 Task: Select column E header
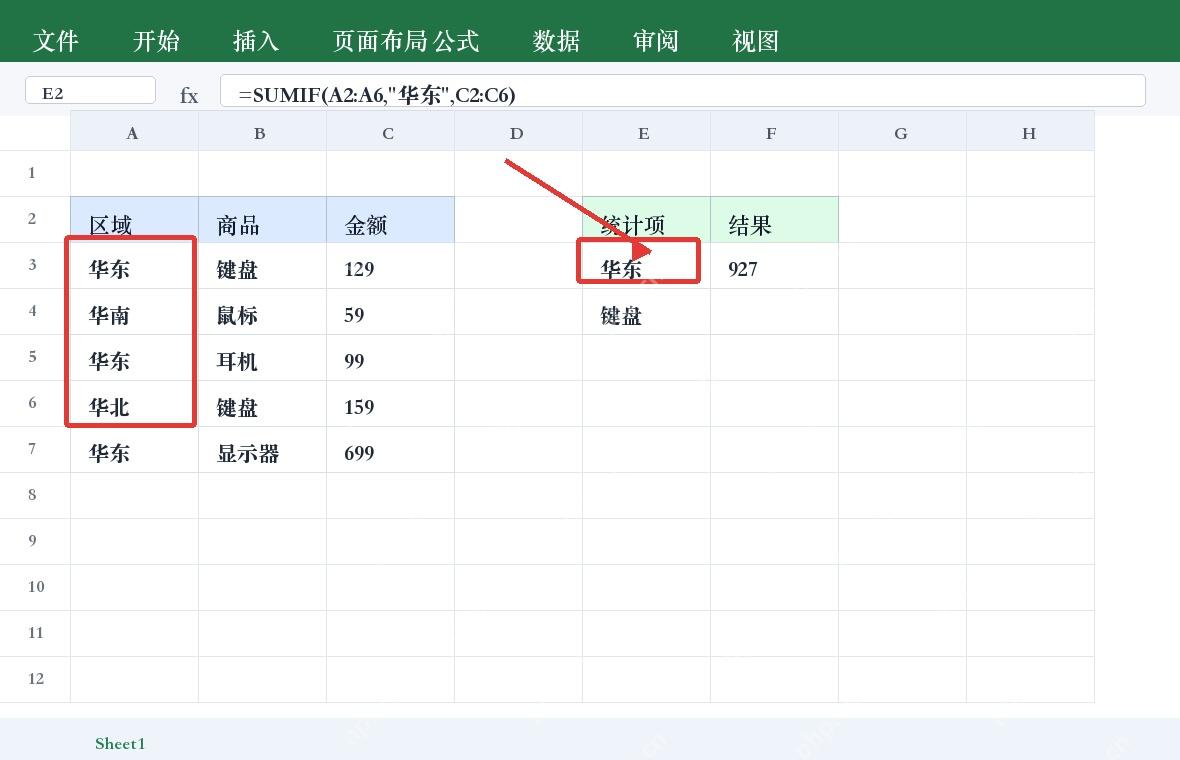[x=646, y=132]
